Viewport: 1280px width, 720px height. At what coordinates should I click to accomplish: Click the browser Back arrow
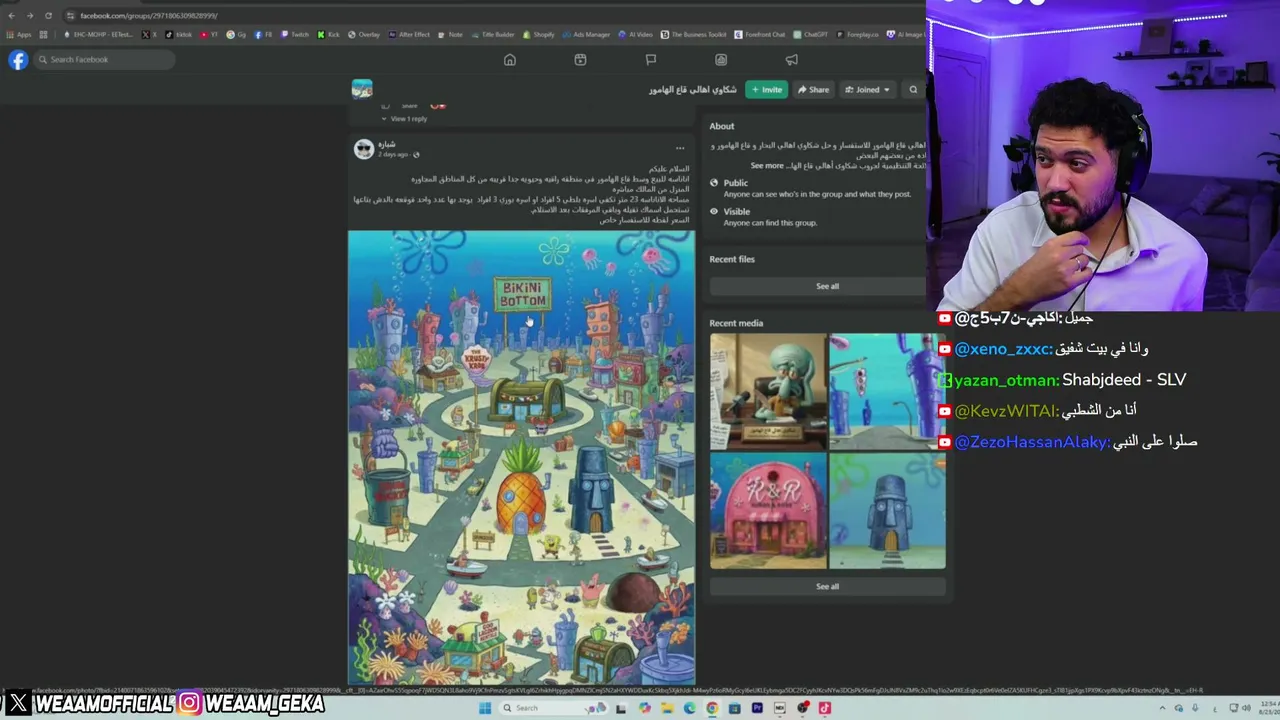[11, 16]
